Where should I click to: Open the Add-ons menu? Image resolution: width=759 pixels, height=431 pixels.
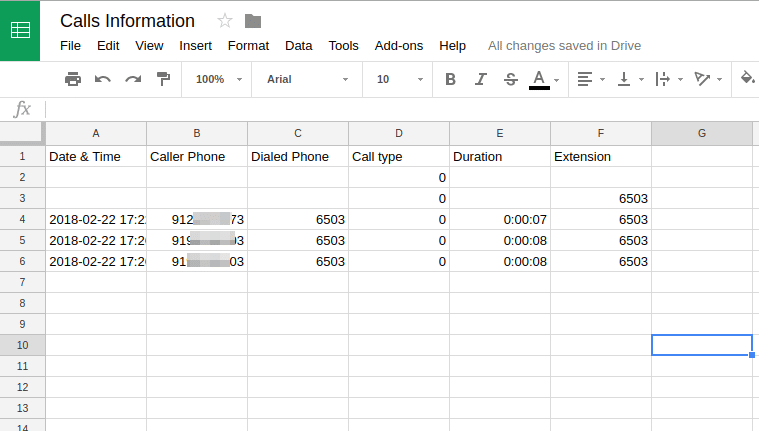[399, 46]
